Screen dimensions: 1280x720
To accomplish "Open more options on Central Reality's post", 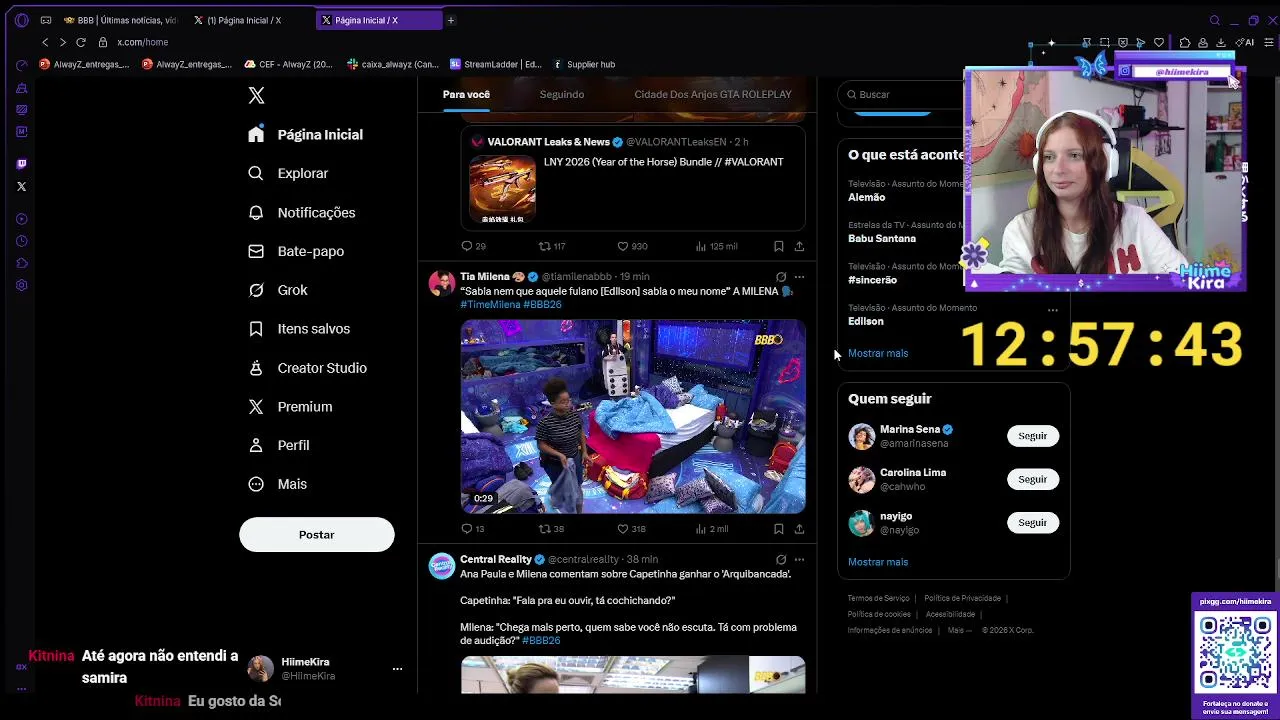I will (799, 560).
